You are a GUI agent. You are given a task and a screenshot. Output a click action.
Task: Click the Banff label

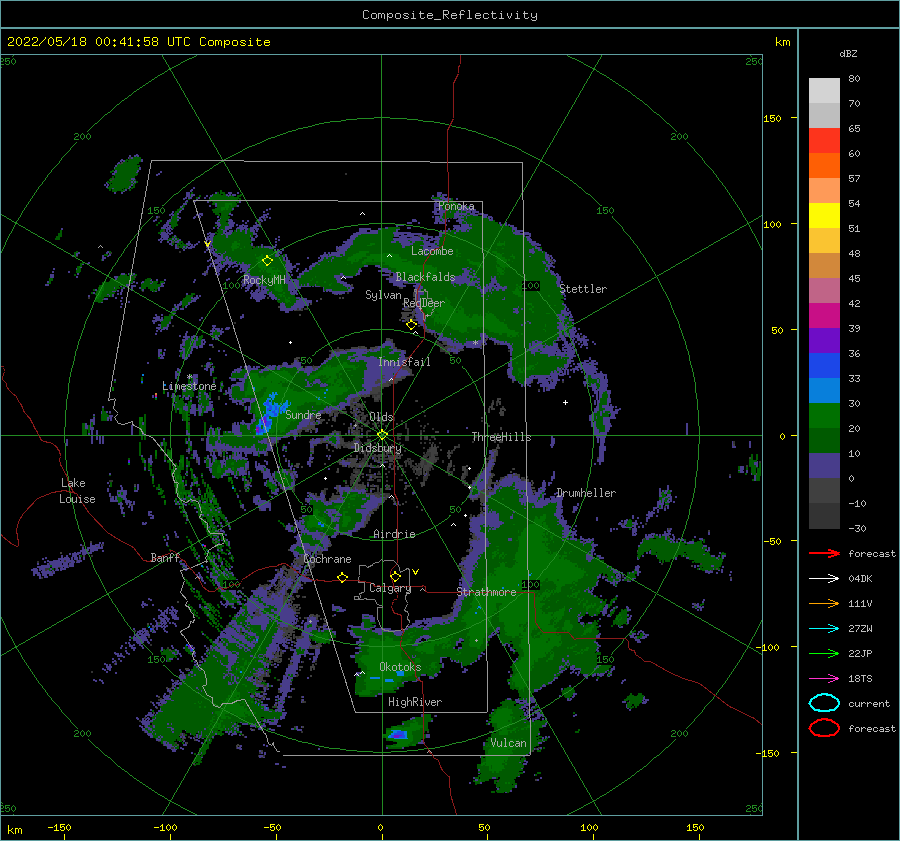pyautogui.click(x=165, y=558)
